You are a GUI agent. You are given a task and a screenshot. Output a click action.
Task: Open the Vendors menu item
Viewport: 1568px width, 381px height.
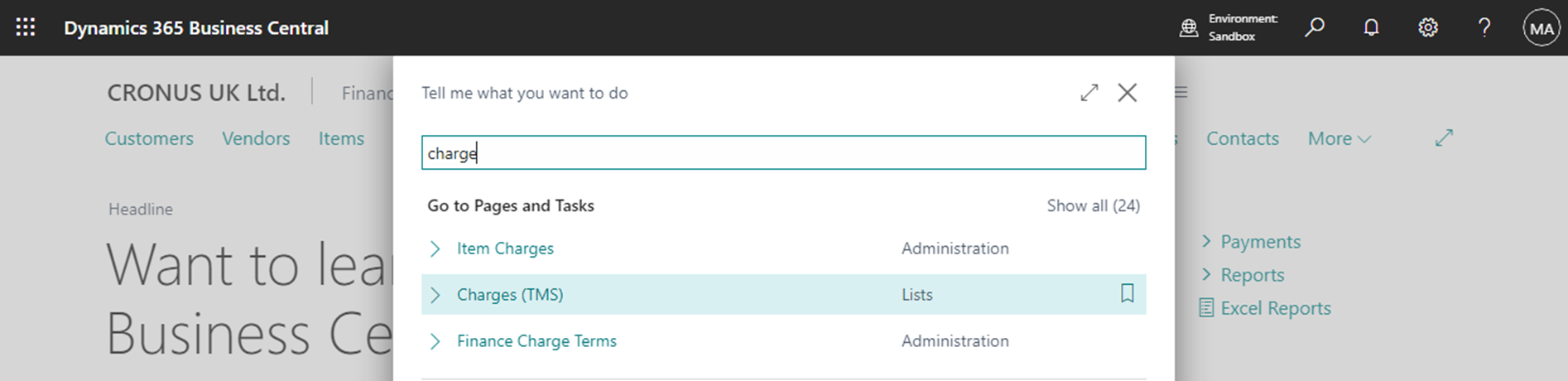pos(256,139)
